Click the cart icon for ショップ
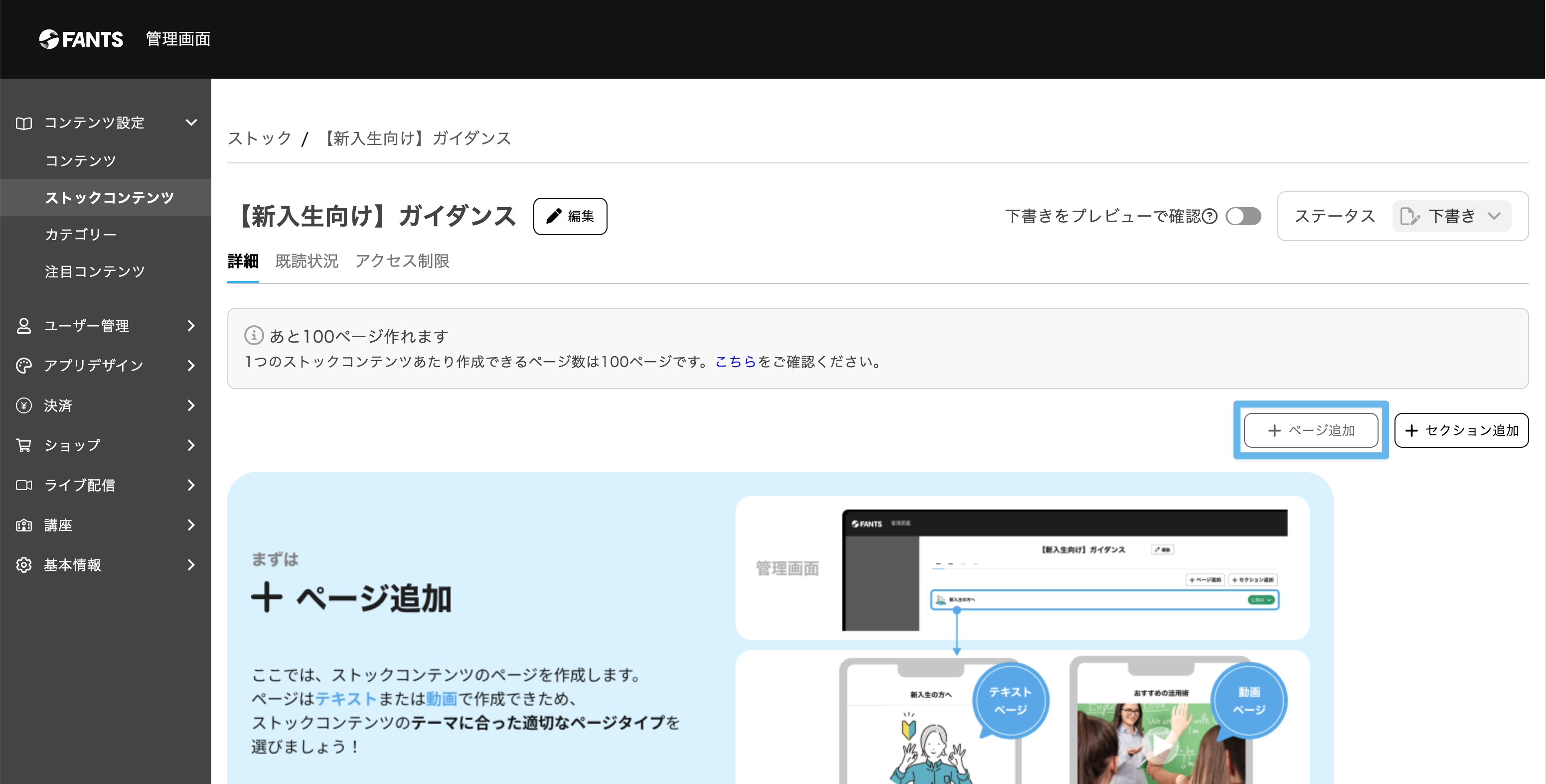The height and width of the screenshot is (784, 1546). coord(24,445)
